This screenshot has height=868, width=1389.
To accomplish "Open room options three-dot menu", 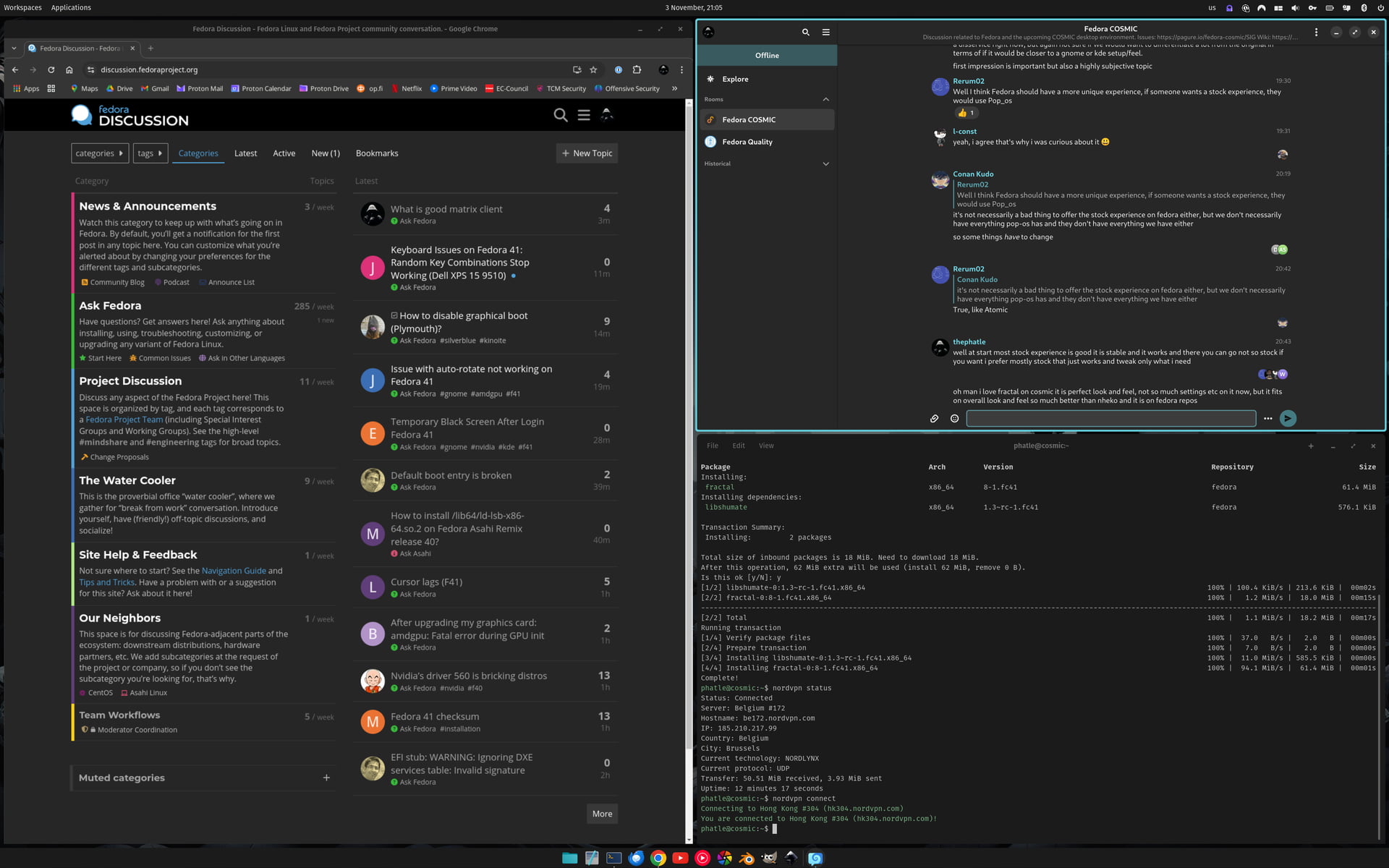I will 1316,32.
